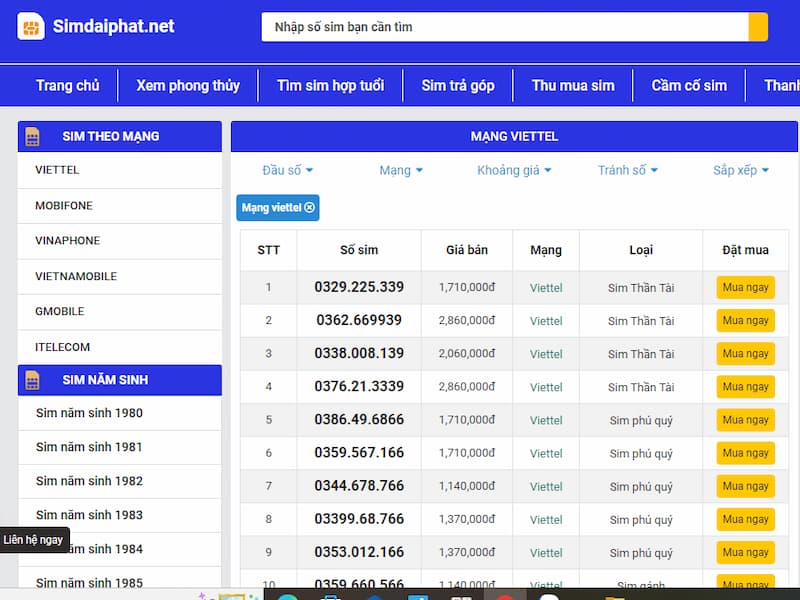Open the Mạng dropdown filter
Viewport: 800px width, 600px height.
401,170
